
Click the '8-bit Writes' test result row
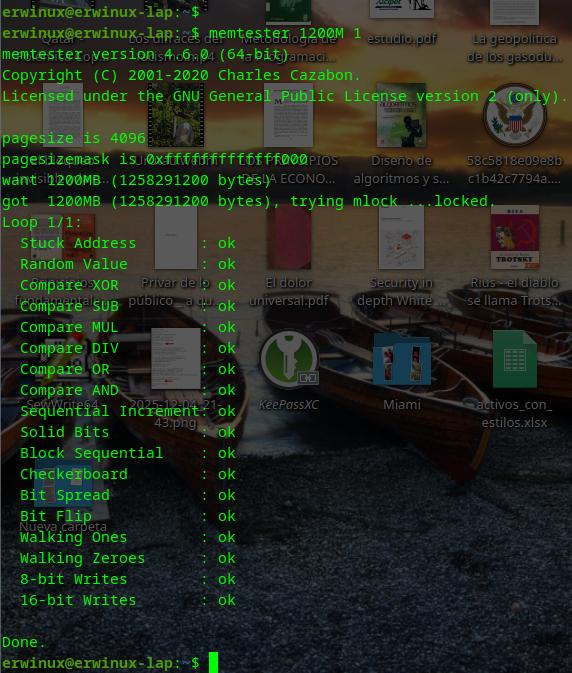pos(128,580)
